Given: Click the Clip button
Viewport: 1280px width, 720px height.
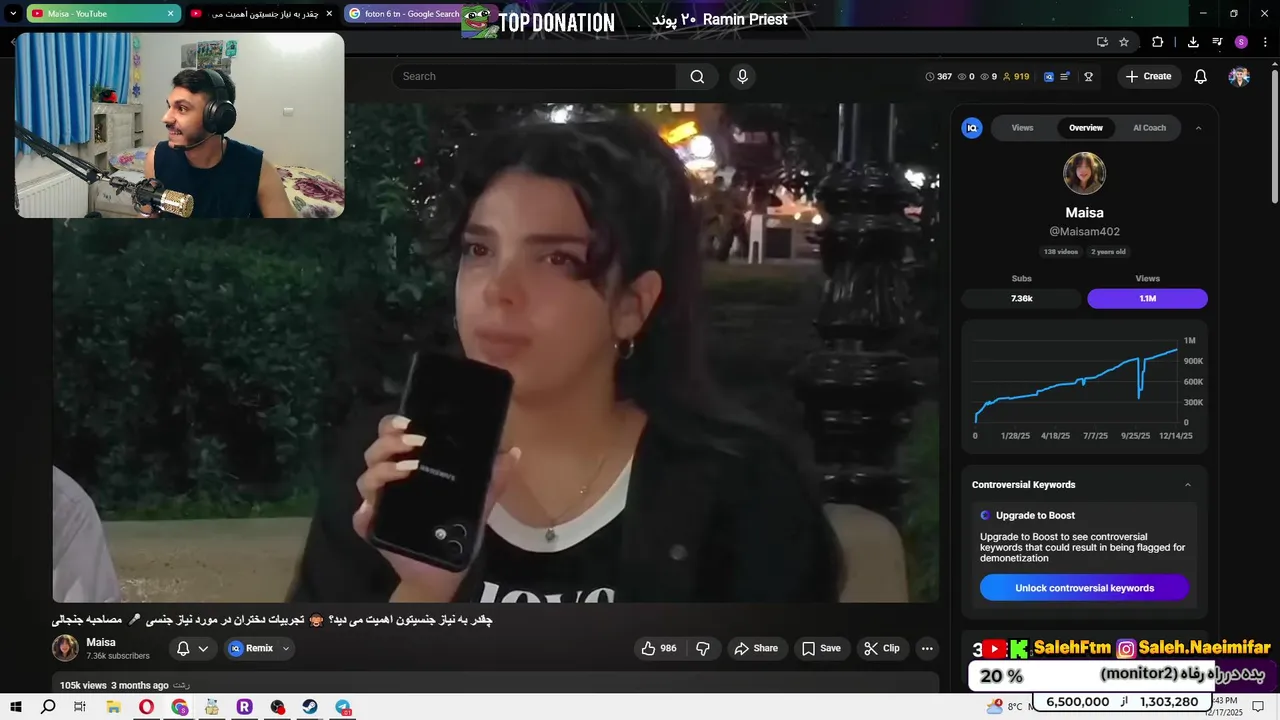Looking at the screenshot, I should pyautogui.click(x=882, y=648).
